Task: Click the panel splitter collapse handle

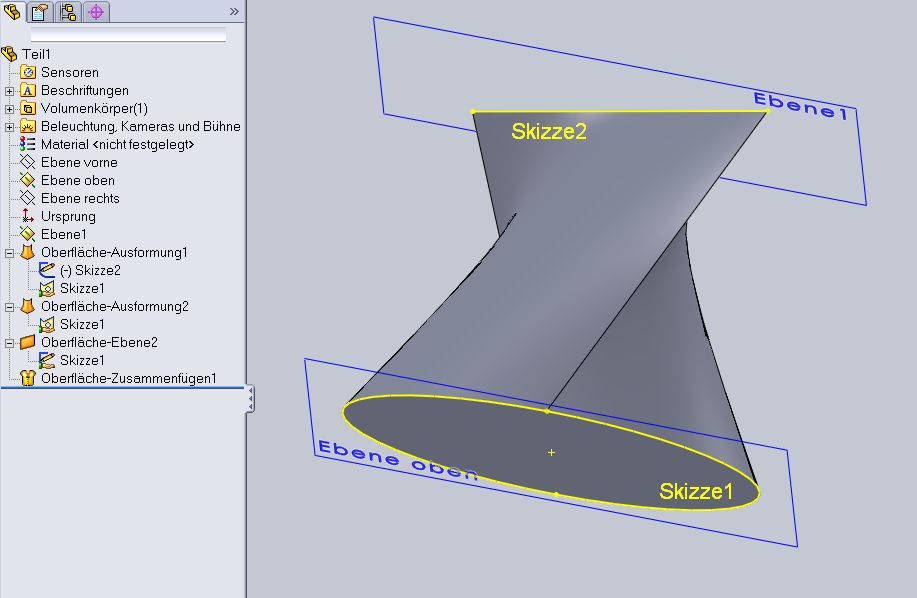Action: (250, 399)
